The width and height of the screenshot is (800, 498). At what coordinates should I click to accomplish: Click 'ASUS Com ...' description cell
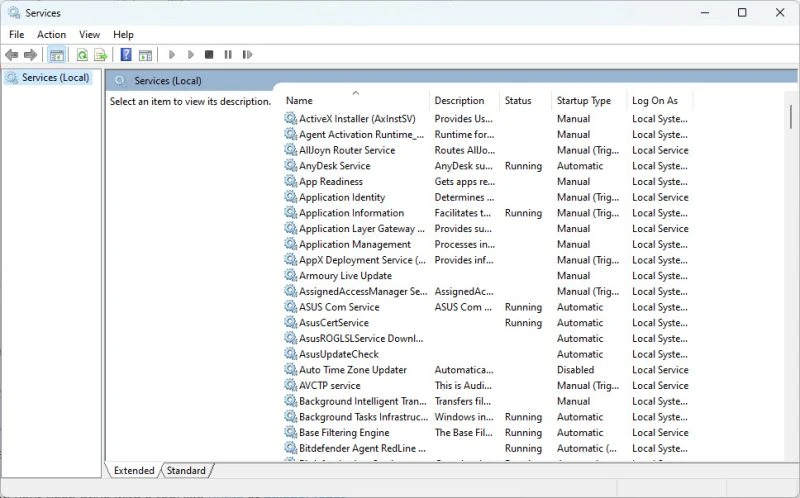point(463,307)
